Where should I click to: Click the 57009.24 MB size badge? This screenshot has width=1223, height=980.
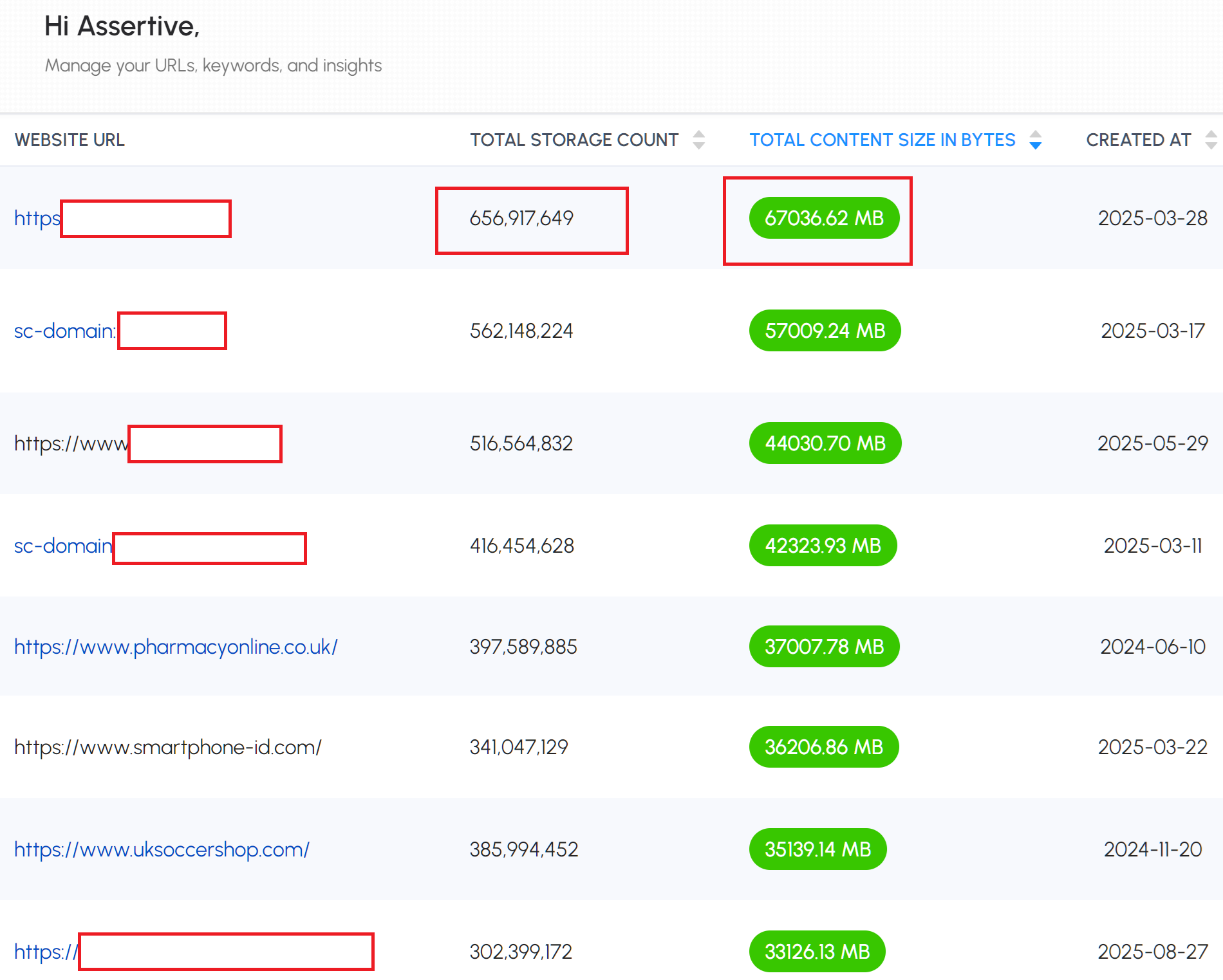[825, 331]
